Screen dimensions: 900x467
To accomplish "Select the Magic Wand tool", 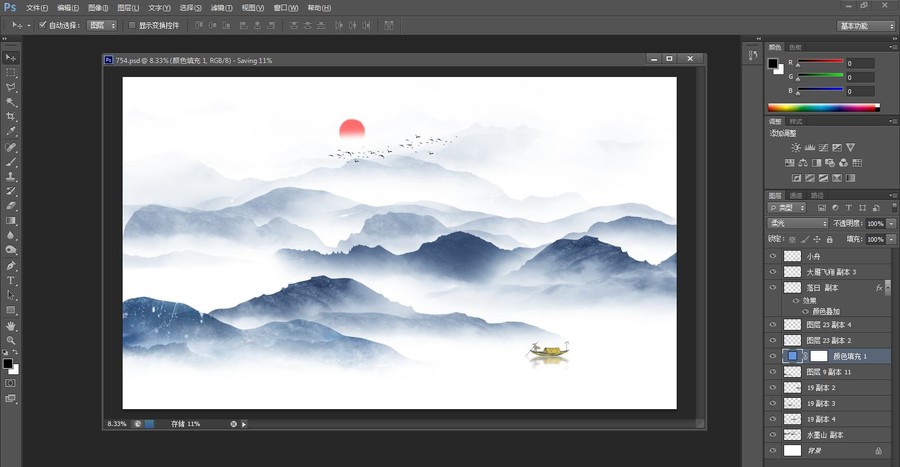I will click(x=10, y=102).
